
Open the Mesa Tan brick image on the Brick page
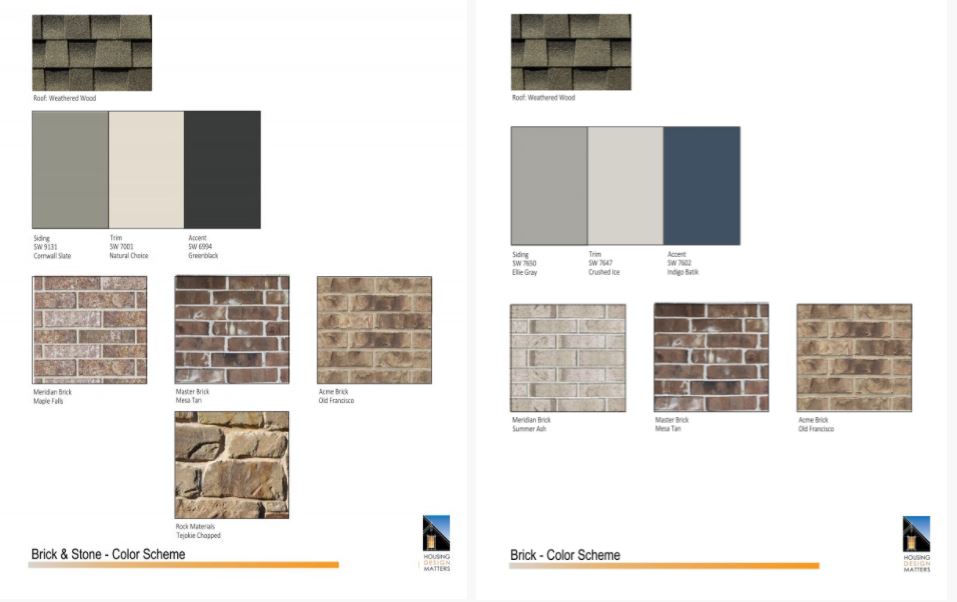coord(711,357)
